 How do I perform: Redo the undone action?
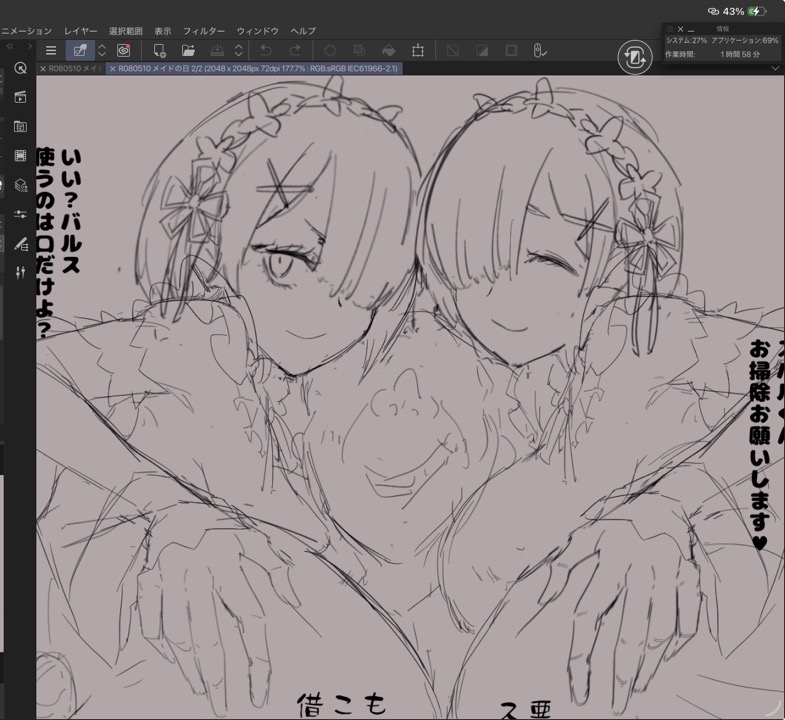[x=295, y=50]
